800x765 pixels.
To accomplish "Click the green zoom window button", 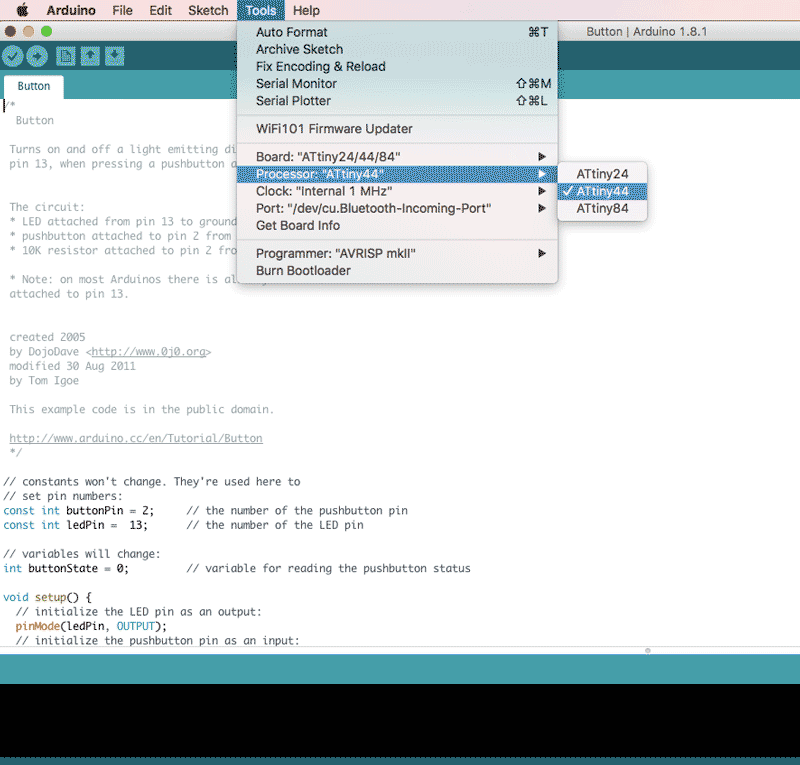I will (x=46, y=32).
